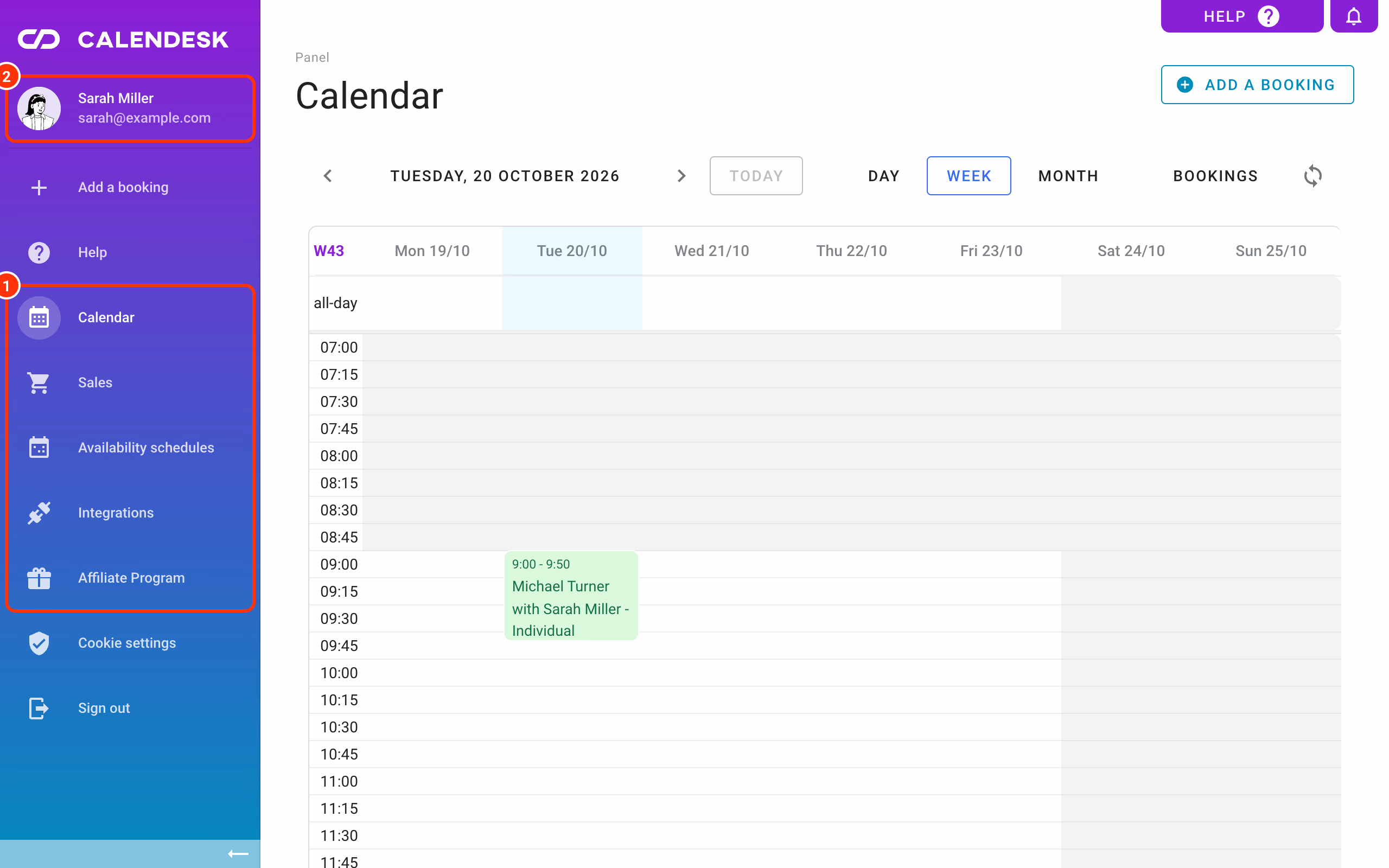Click the Mon 19/10 column header
Screen dimensions: 1389x868
pos(432,251)
